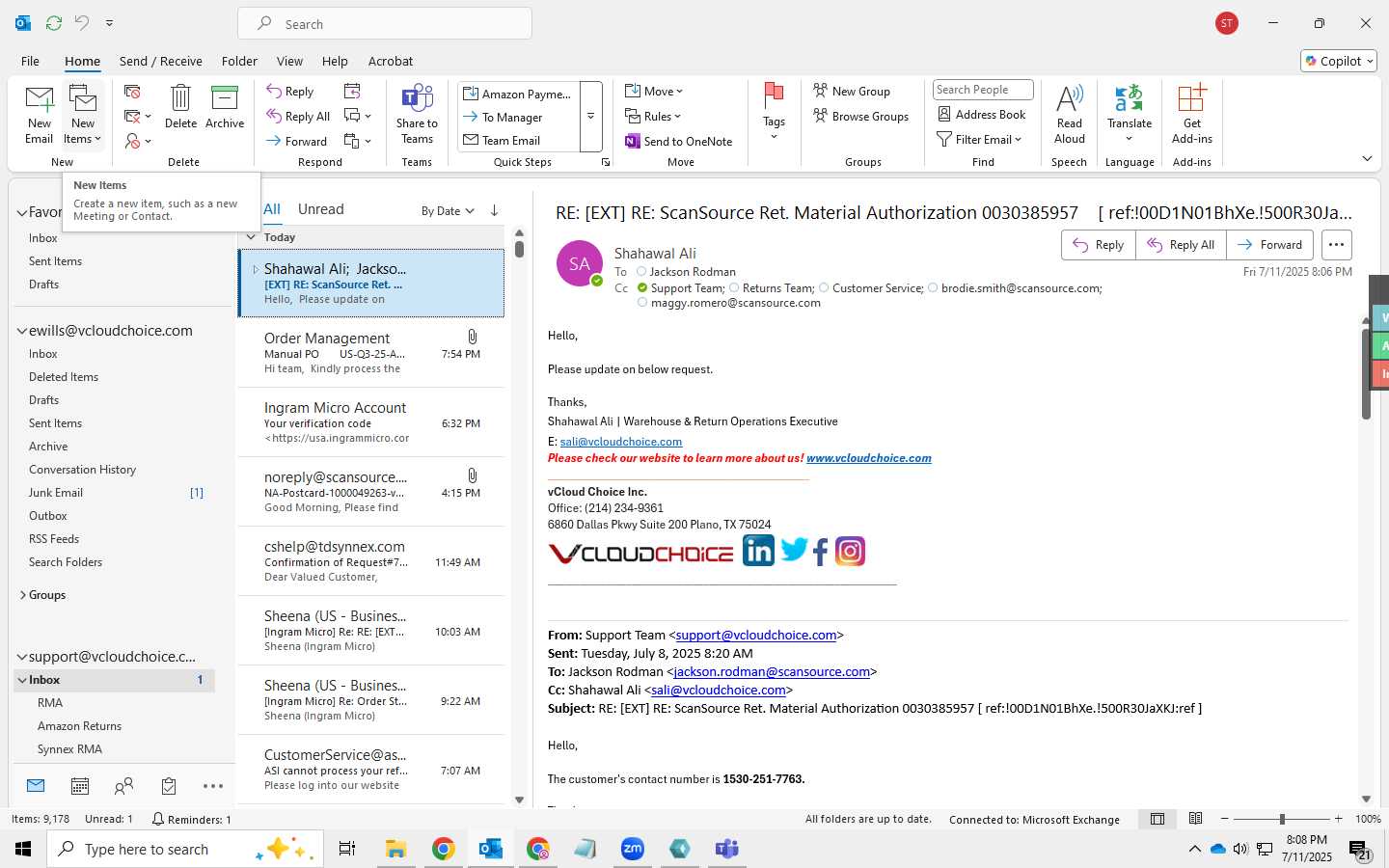The width and height of the screenshot is (1389, 868).
Task: Click the Share to Teams icon
Action: click(x=417, y=115)
